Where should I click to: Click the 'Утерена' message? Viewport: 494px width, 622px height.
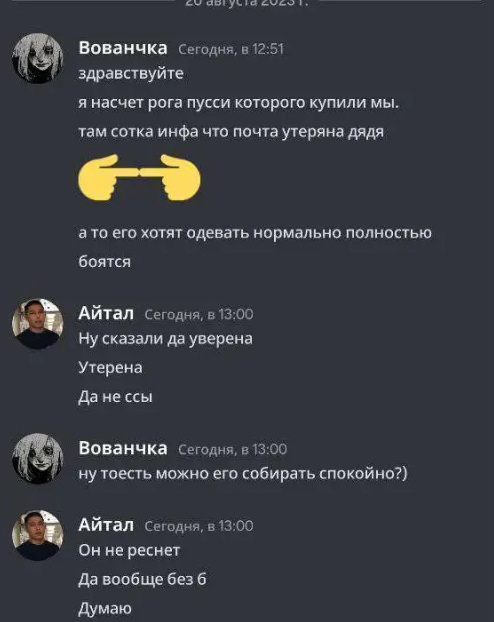[110, 367]
